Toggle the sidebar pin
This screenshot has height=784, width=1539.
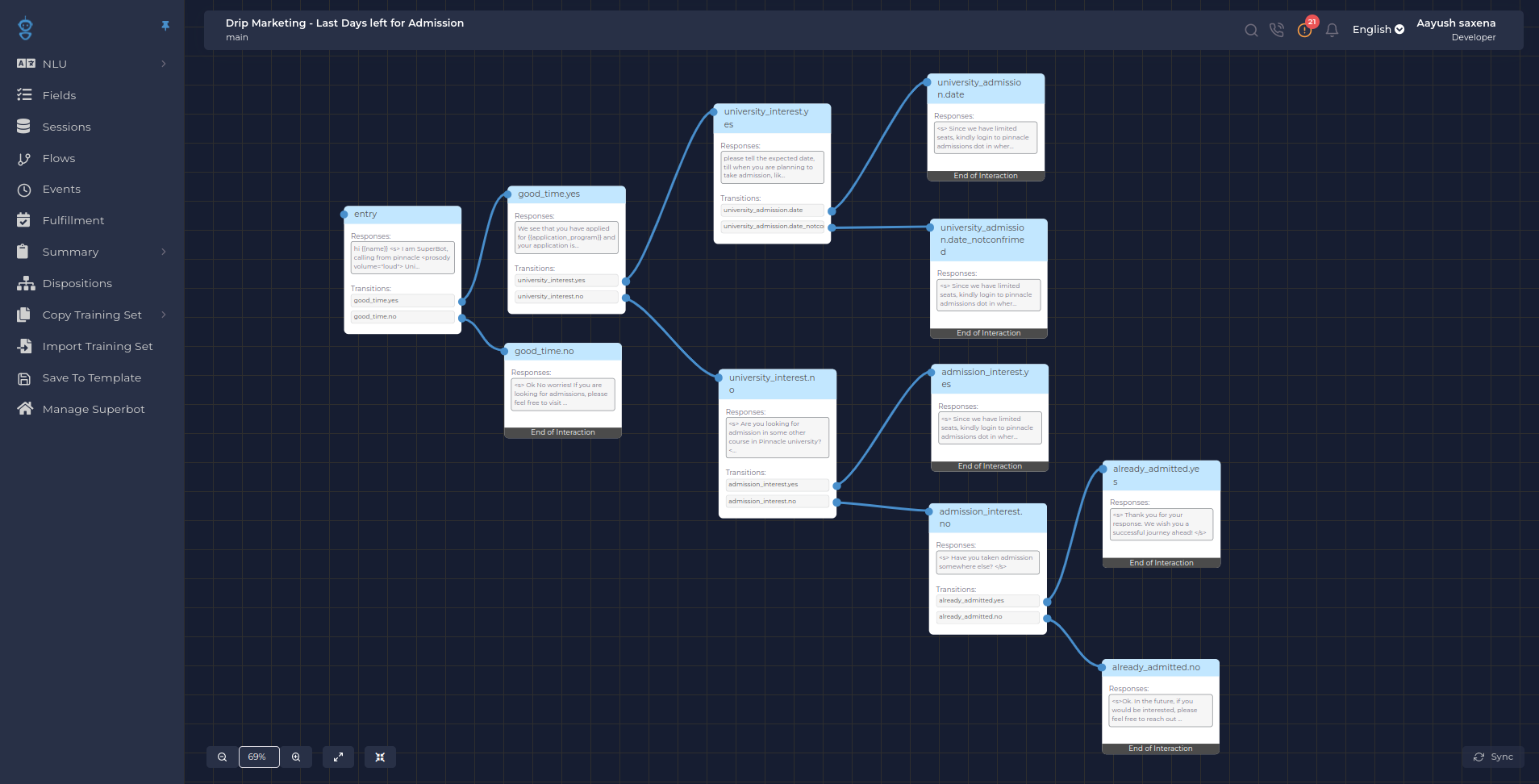(165, 26)
